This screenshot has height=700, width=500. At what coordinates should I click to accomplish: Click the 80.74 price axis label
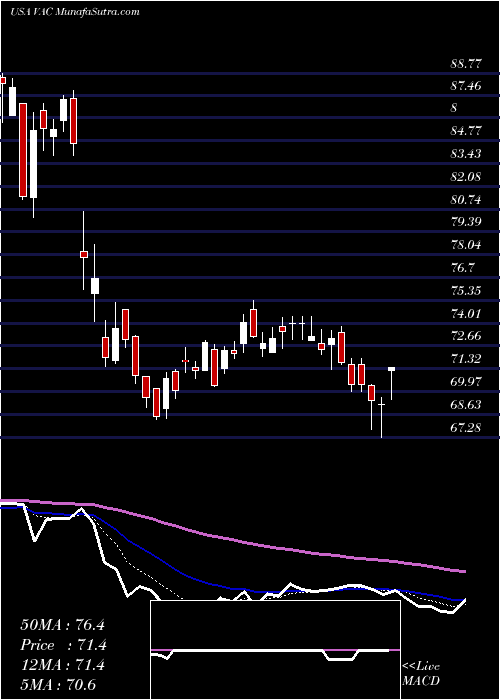[x=466, y=200]
